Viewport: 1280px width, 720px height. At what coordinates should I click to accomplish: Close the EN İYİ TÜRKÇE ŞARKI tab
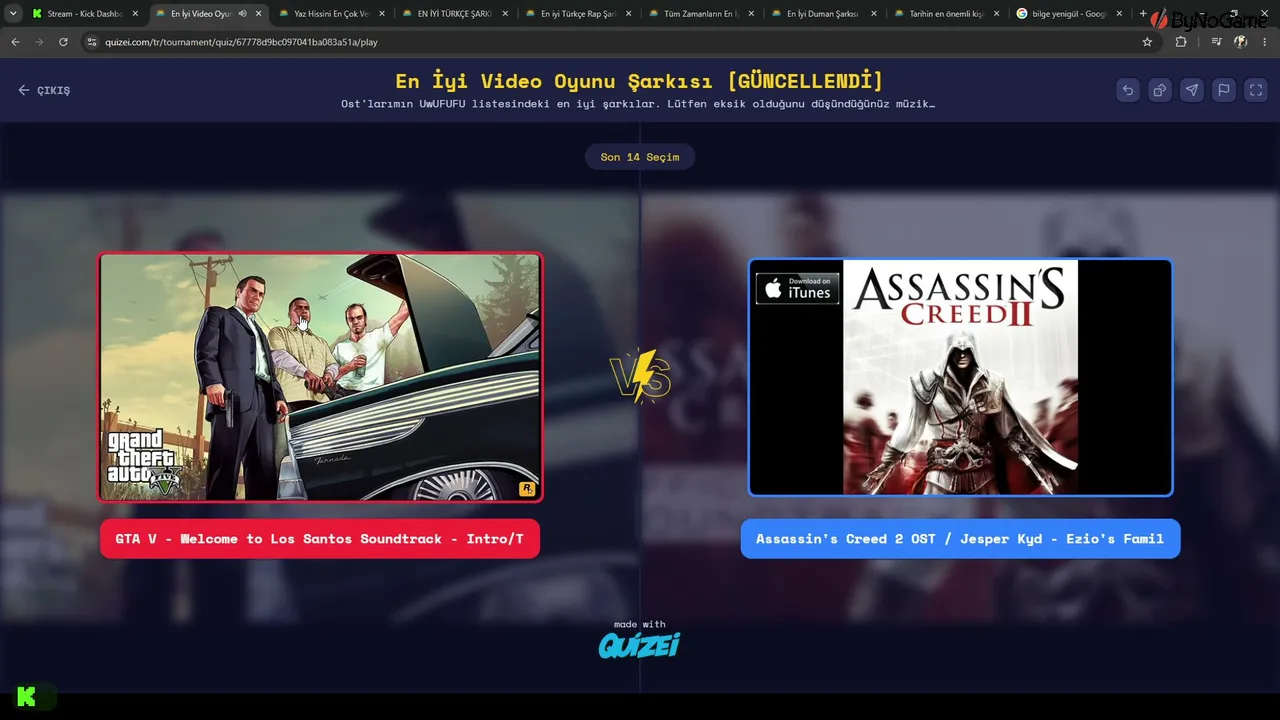(505, 14)
